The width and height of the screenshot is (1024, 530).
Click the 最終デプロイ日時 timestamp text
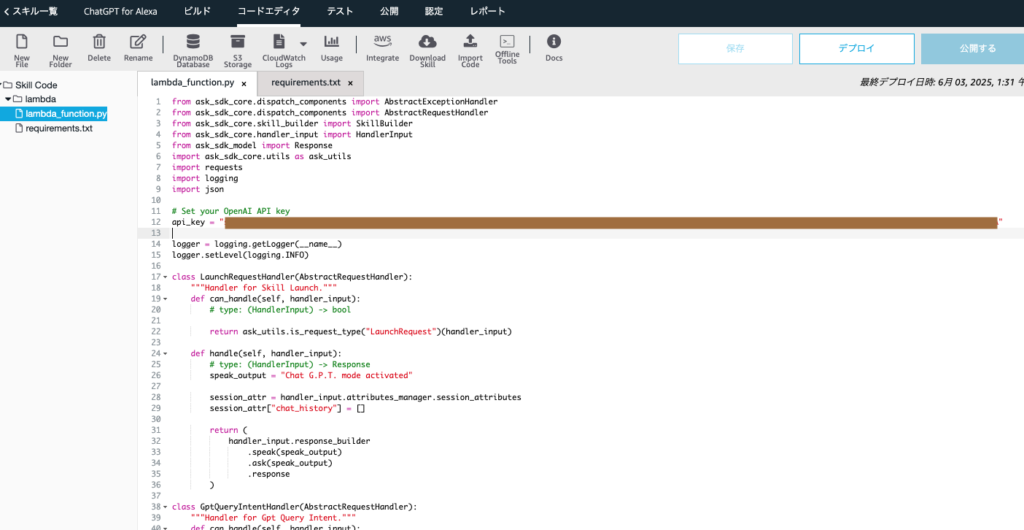click(x=941, y=82)
